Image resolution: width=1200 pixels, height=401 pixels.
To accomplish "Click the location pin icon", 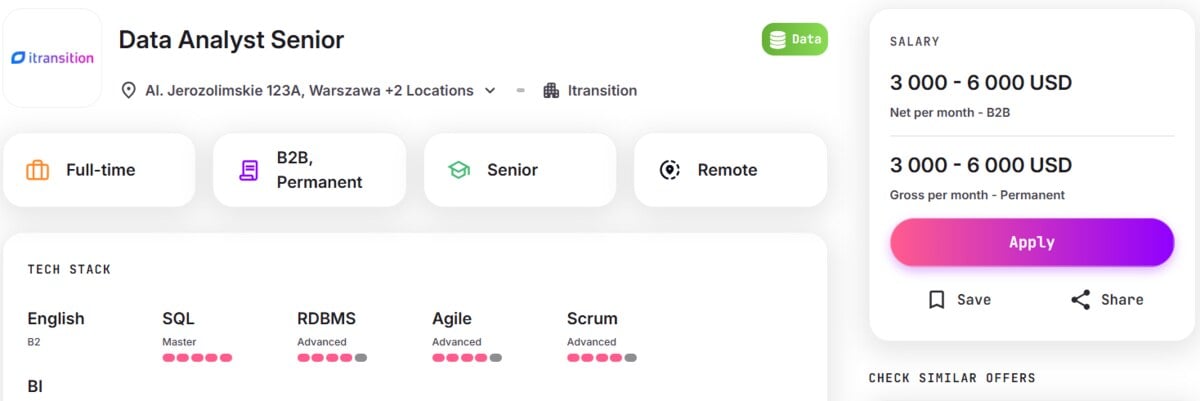I will coord(128,90).
